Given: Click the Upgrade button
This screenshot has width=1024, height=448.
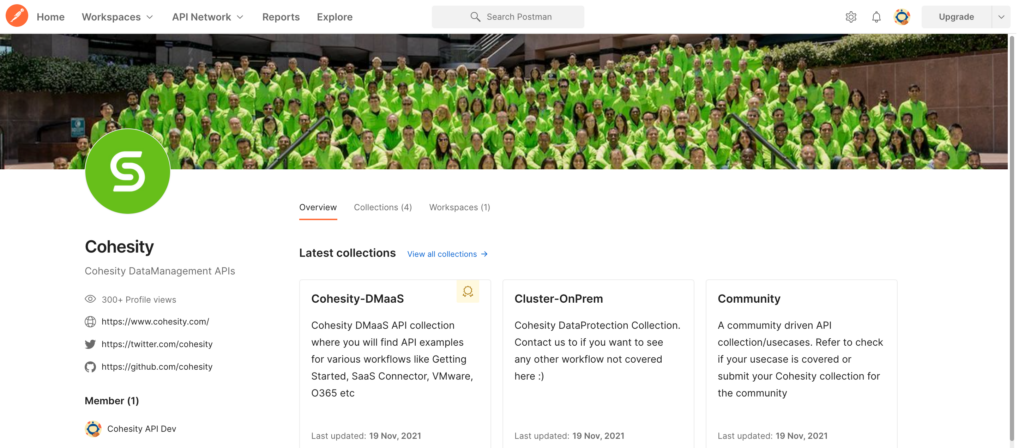Looking at the screenshot, I should 956,17.
